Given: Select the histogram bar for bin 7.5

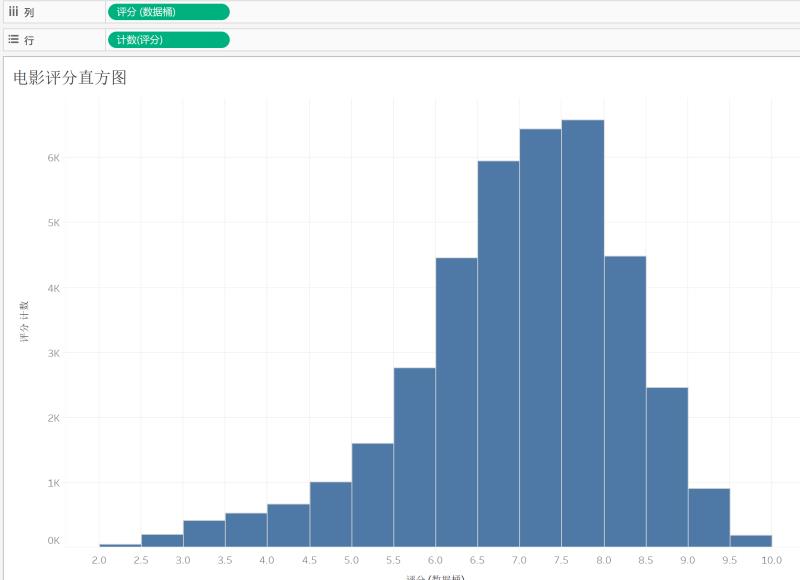Looking at the screenshot, I should [x=583, y=333].
